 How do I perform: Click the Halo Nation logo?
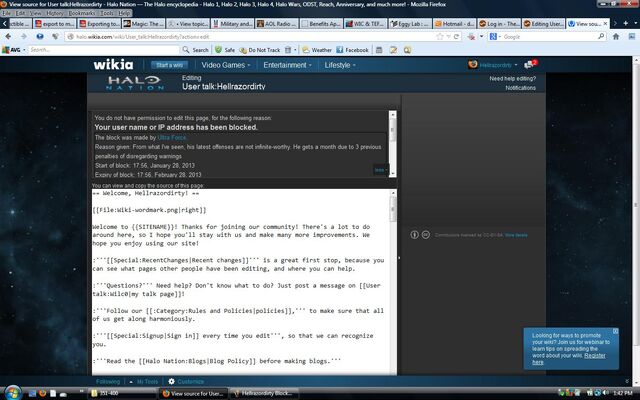pos(135,83)
